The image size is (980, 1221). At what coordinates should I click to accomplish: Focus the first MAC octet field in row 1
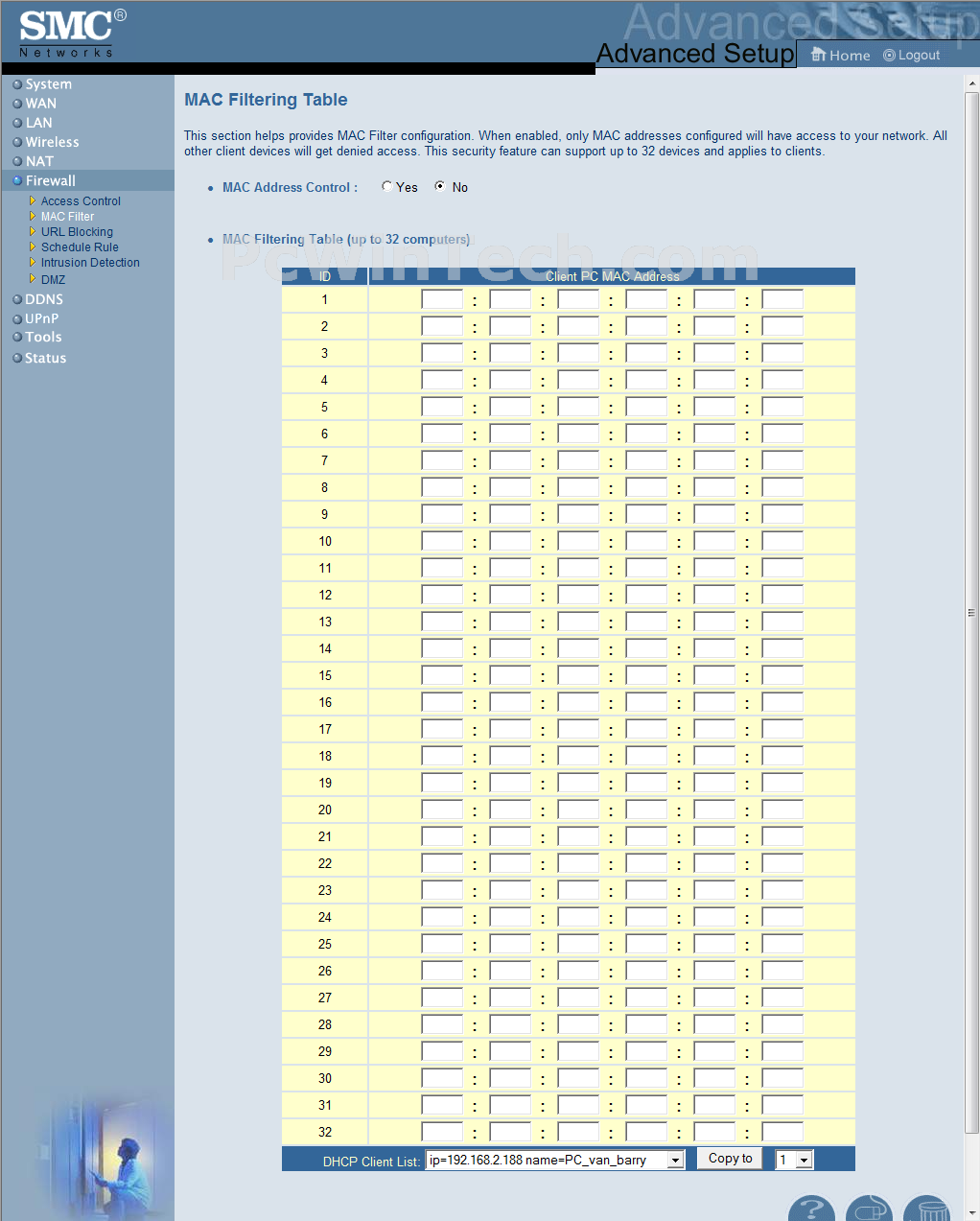(442, 299)
